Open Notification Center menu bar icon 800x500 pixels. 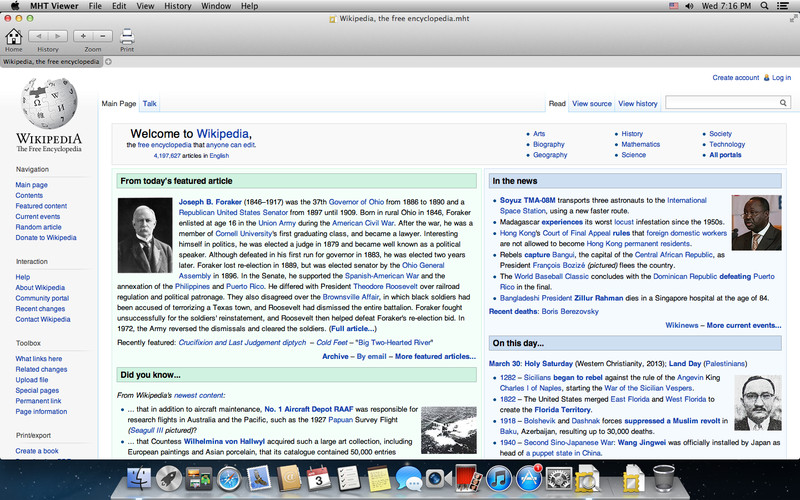tap(782, 6)
